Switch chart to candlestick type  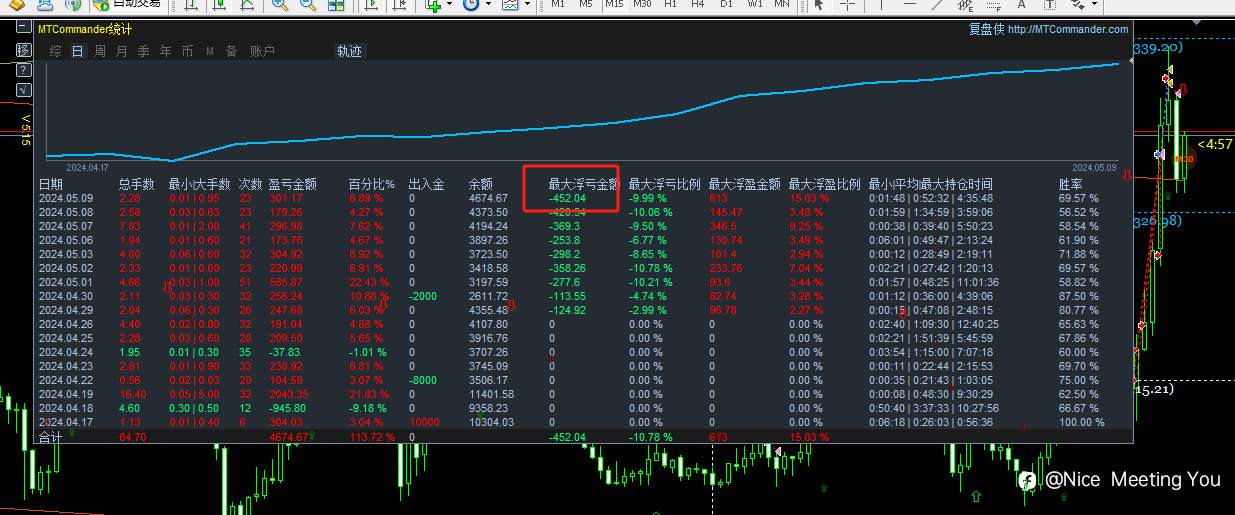click(x=218, y=5)
